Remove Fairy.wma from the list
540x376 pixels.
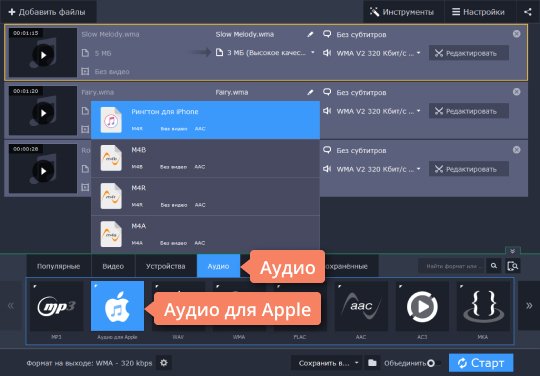point(516,92)
